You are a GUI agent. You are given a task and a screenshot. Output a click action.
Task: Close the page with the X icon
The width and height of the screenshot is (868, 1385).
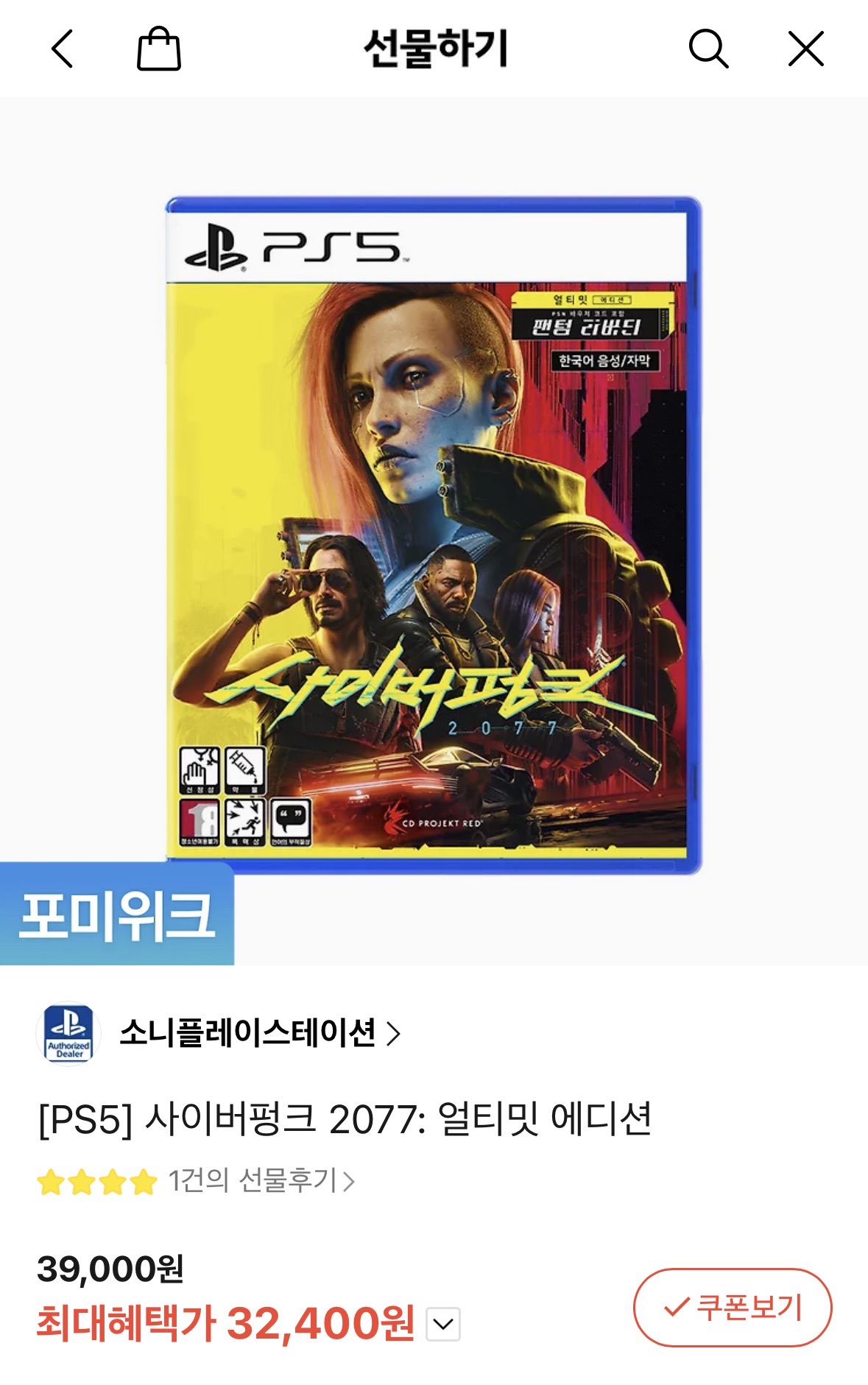click(x=806, y=49)
